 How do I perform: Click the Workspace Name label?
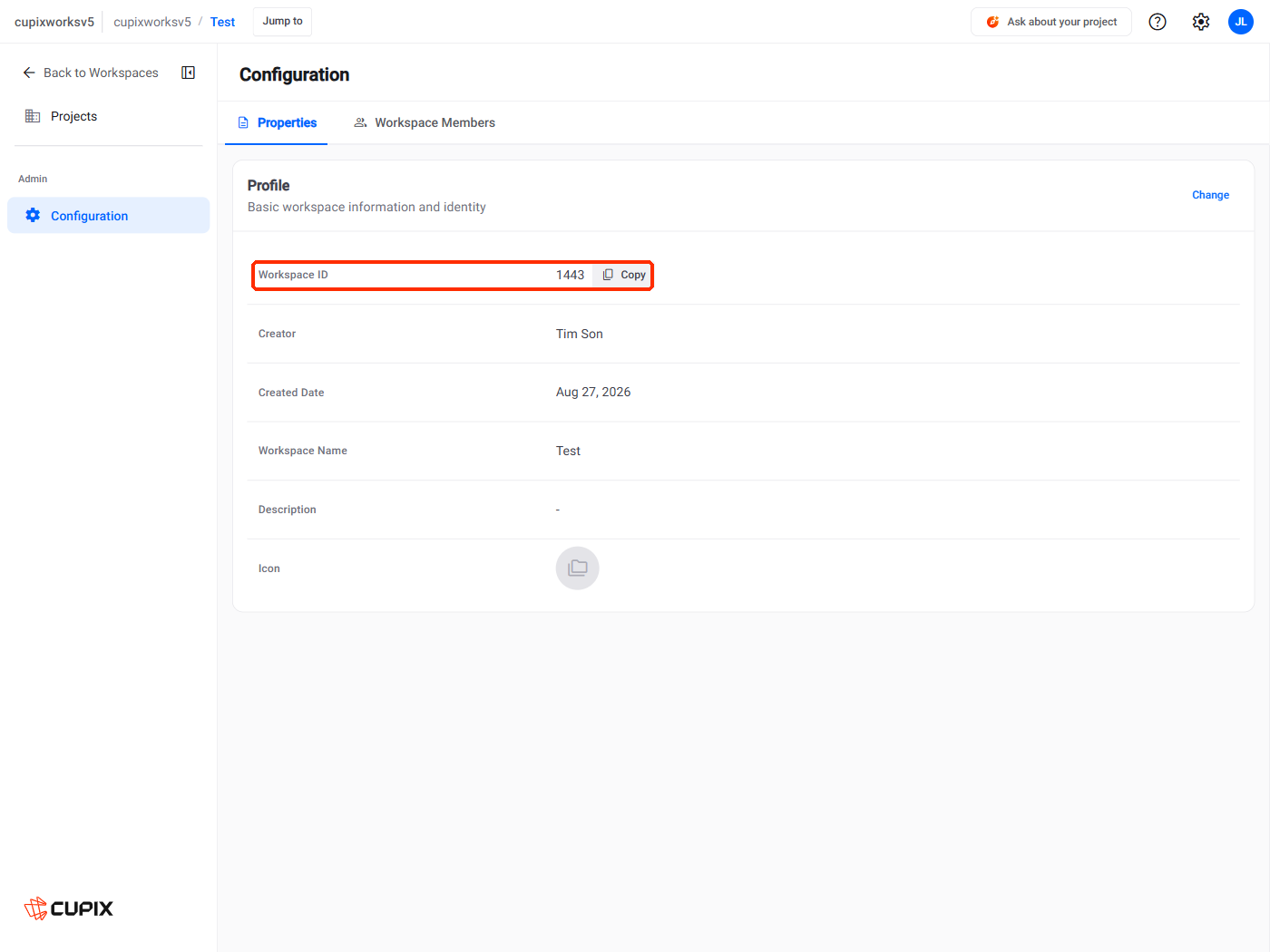point(303,451)
